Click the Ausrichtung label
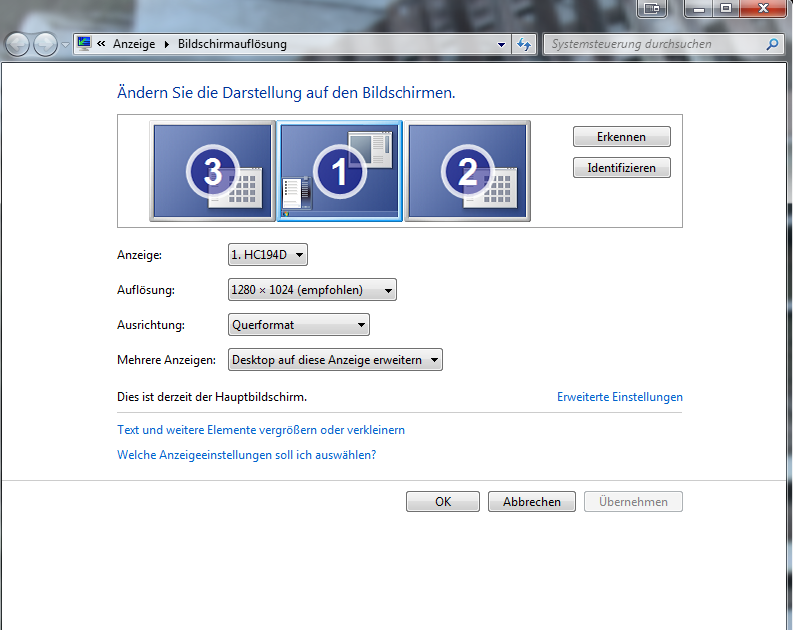 (x=151, y=325)
